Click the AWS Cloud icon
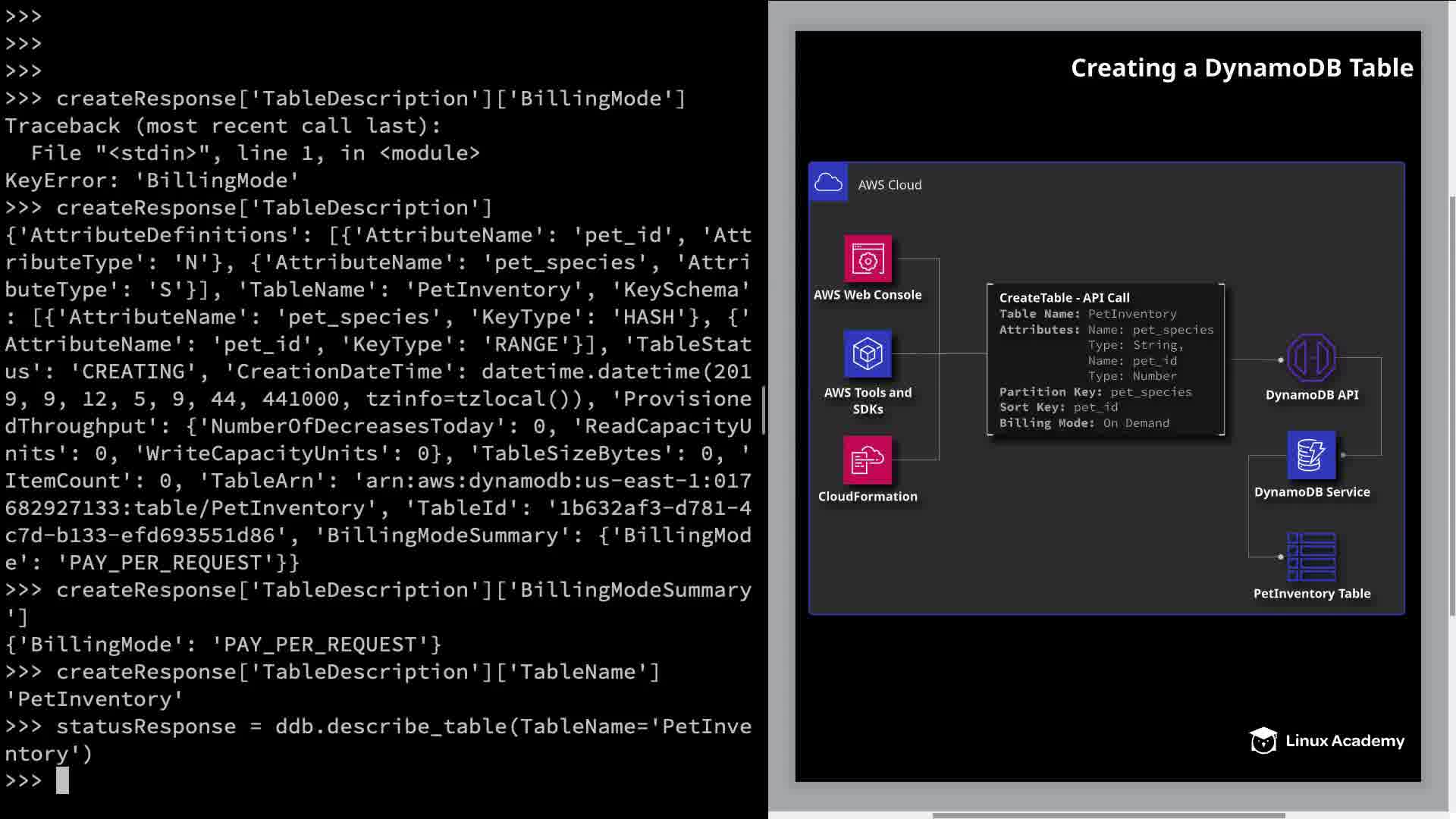 point(828,183)
